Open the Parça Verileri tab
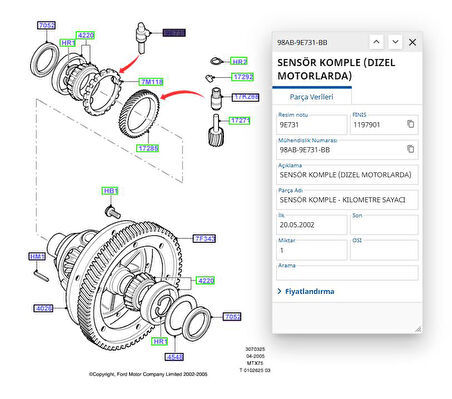The image size is (452, 399). pyautogui.click(x=311, y=97)
